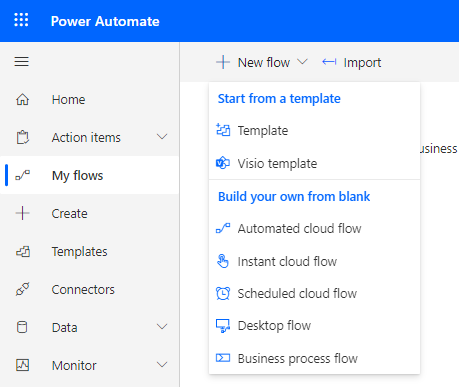
Task: Toggle the New flow dropdown arrow
Action: tap(302, 62)
